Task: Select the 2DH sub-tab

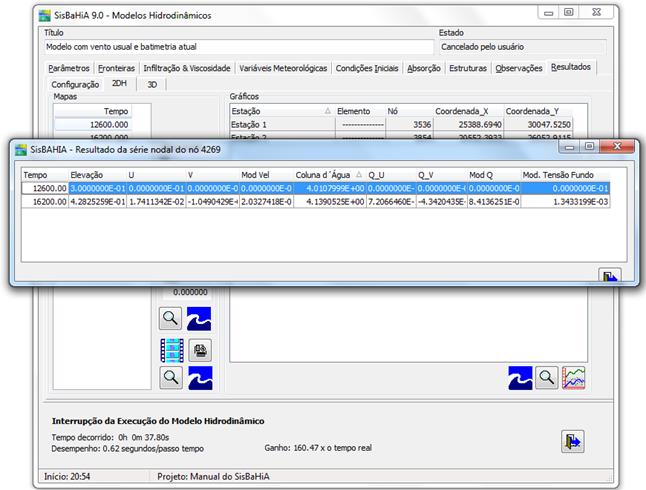Action: (119, 84)
